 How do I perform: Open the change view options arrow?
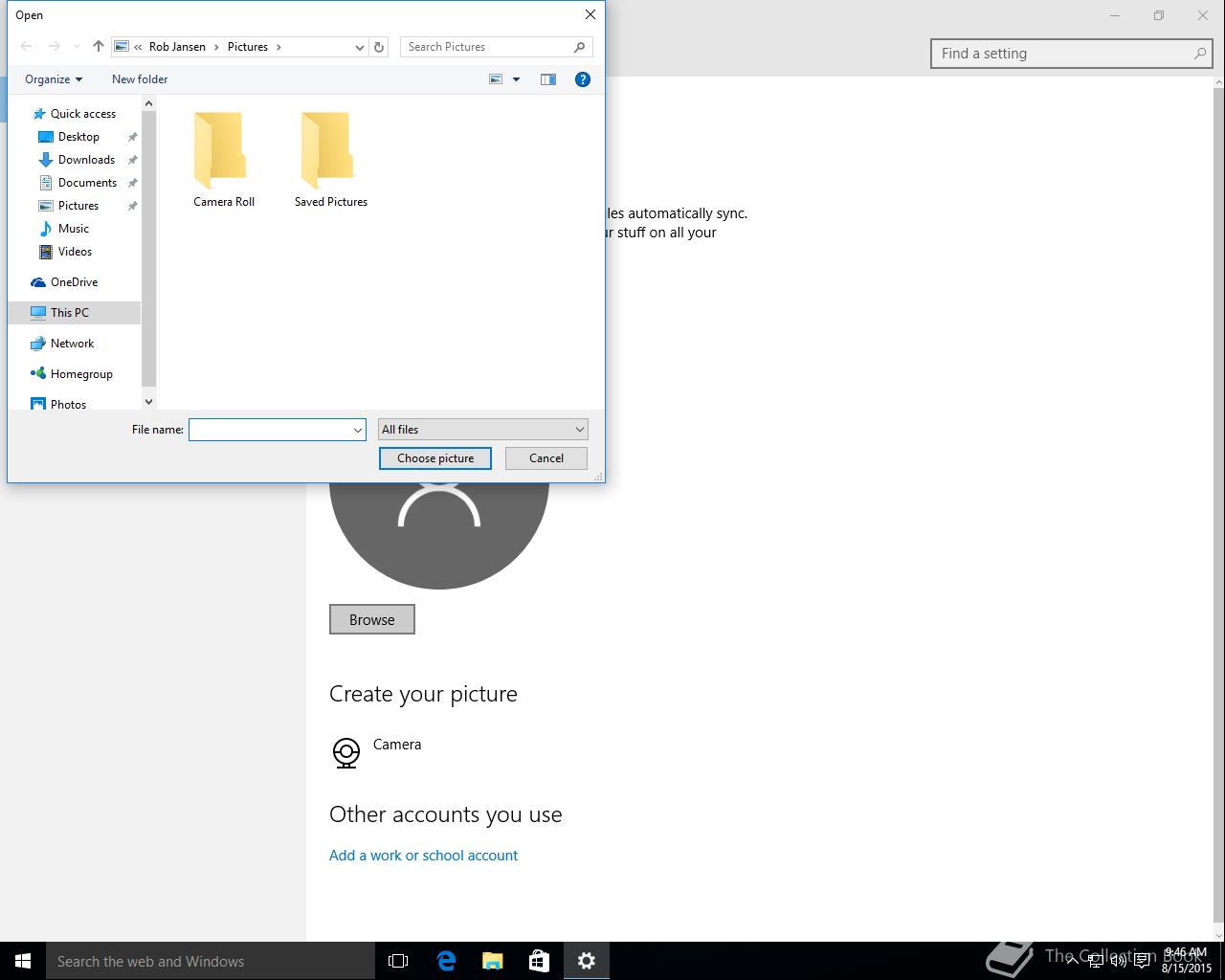(x=516, y=79)
